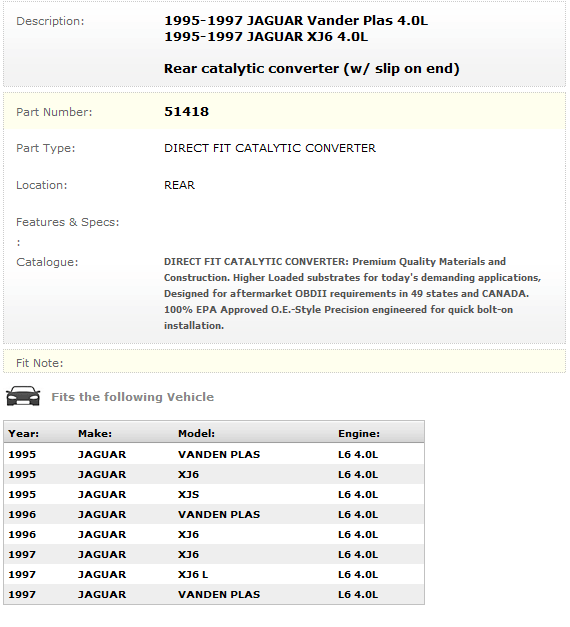Image resolution: width=570 pixels, height=627 pixels.
Task: Select the catalogue paragraph about EPA approval
Action: pos(352,294)
